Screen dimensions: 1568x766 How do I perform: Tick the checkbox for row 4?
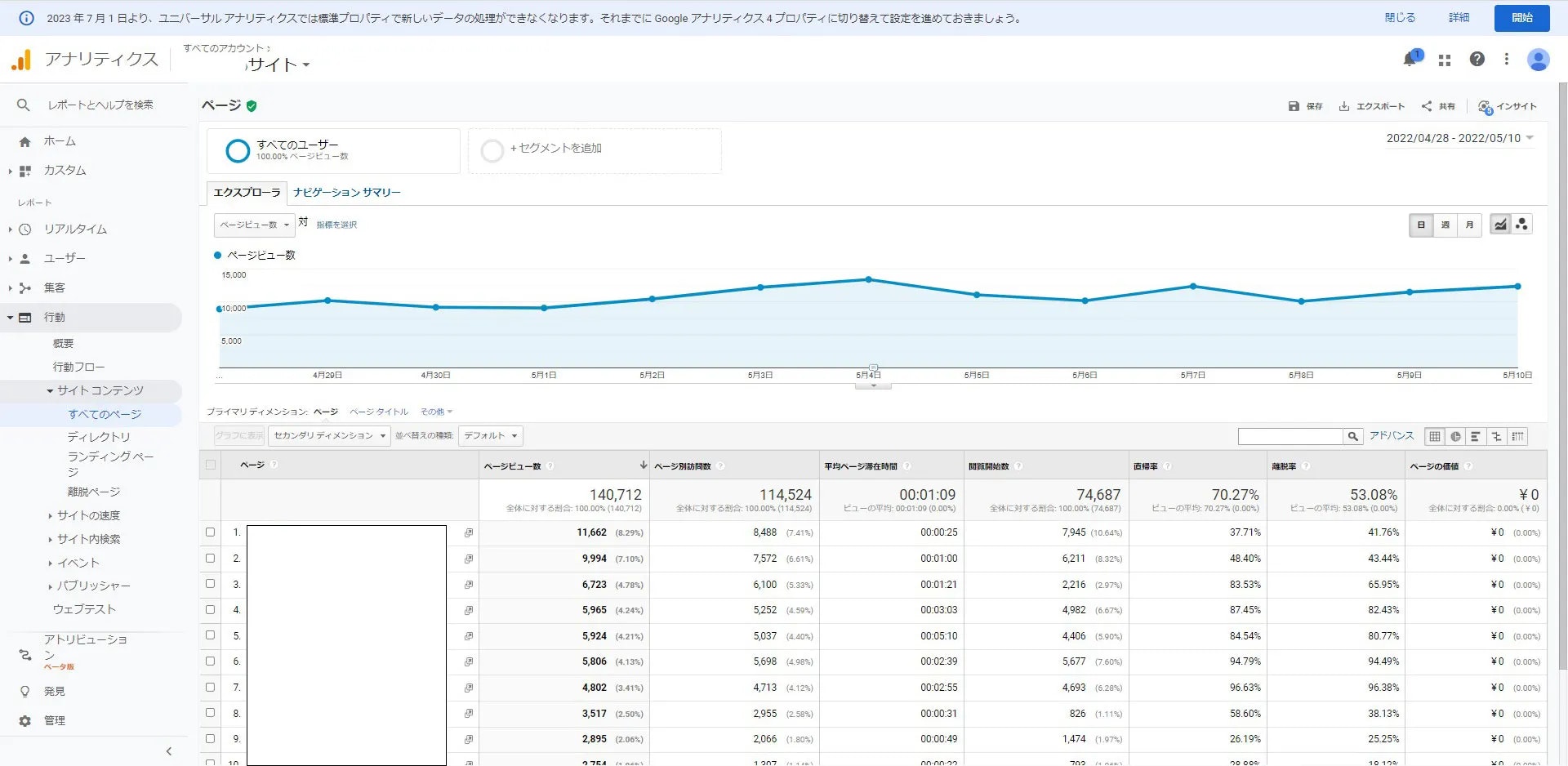pos(211,610)
